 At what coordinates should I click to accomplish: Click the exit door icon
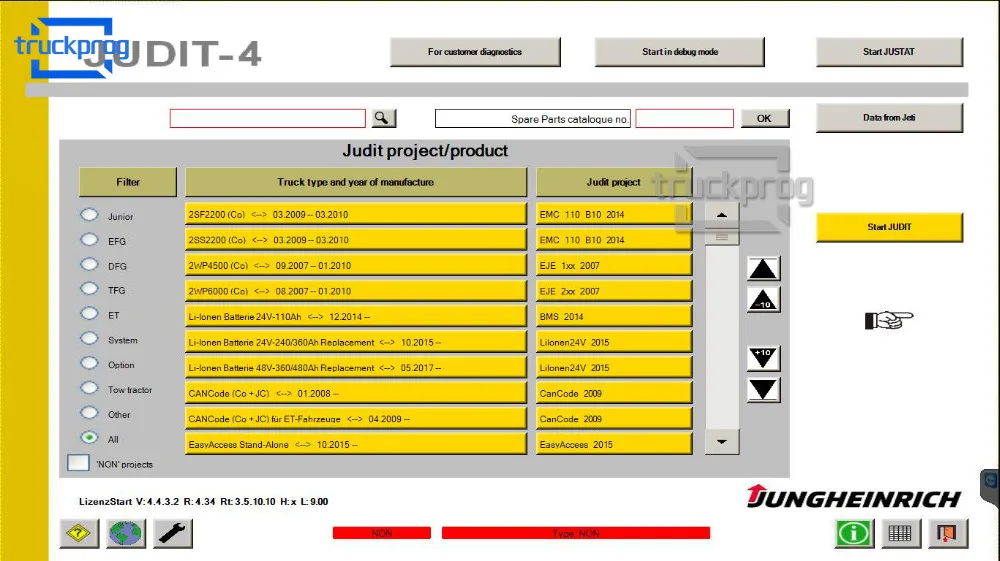947,533
